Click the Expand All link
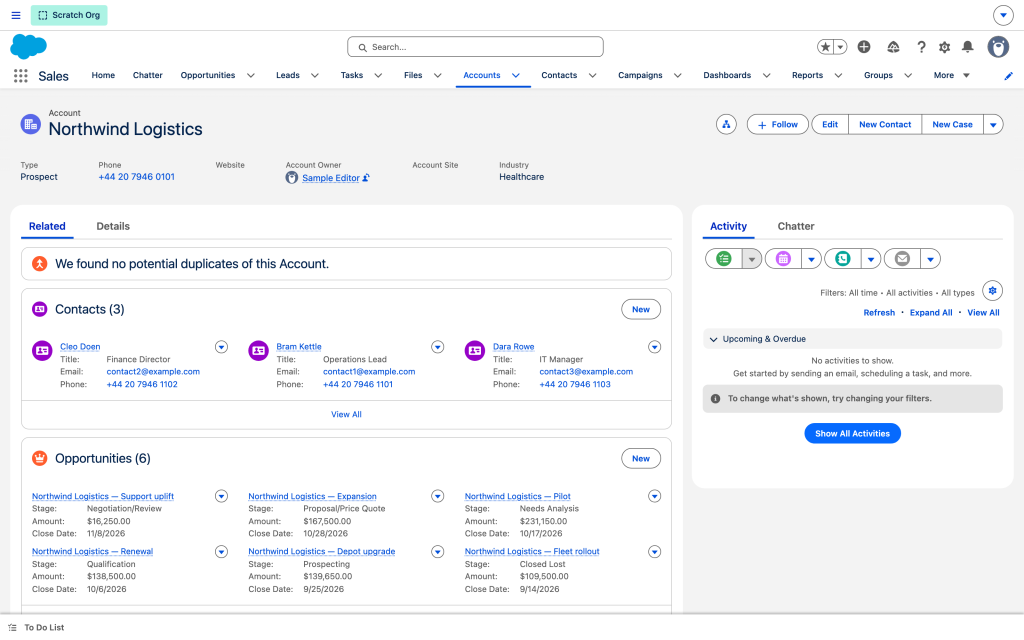This screenshot has height=640, width=1024. pyautogui.click(x=931, y=313)
